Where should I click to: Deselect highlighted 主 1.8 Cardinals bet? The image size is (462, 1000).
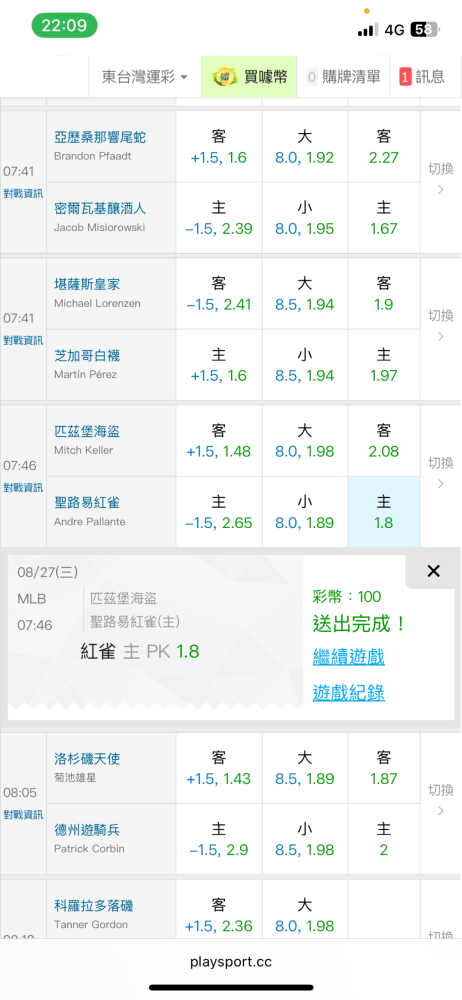[x=384, y=512]
